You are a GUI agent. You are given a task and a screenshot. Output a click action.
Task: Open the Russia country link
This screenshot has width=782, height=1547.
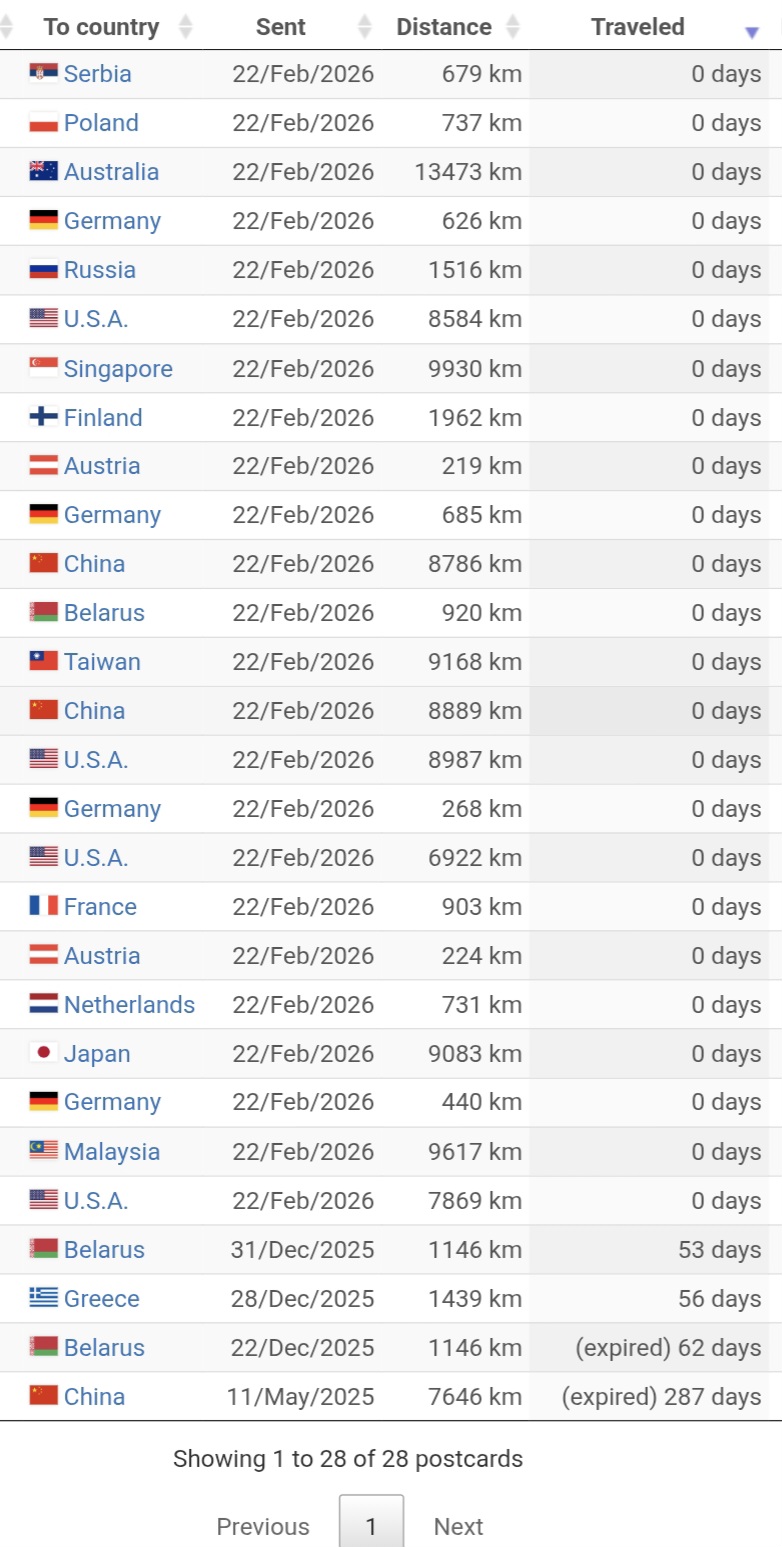click(99, 270)
